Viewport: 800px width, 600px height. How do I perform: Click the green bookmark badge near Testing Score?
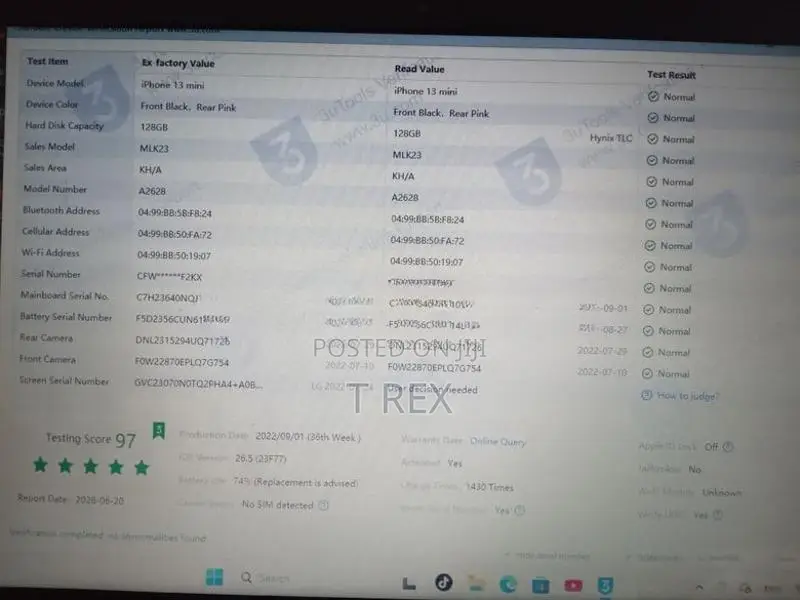(159, 430)
